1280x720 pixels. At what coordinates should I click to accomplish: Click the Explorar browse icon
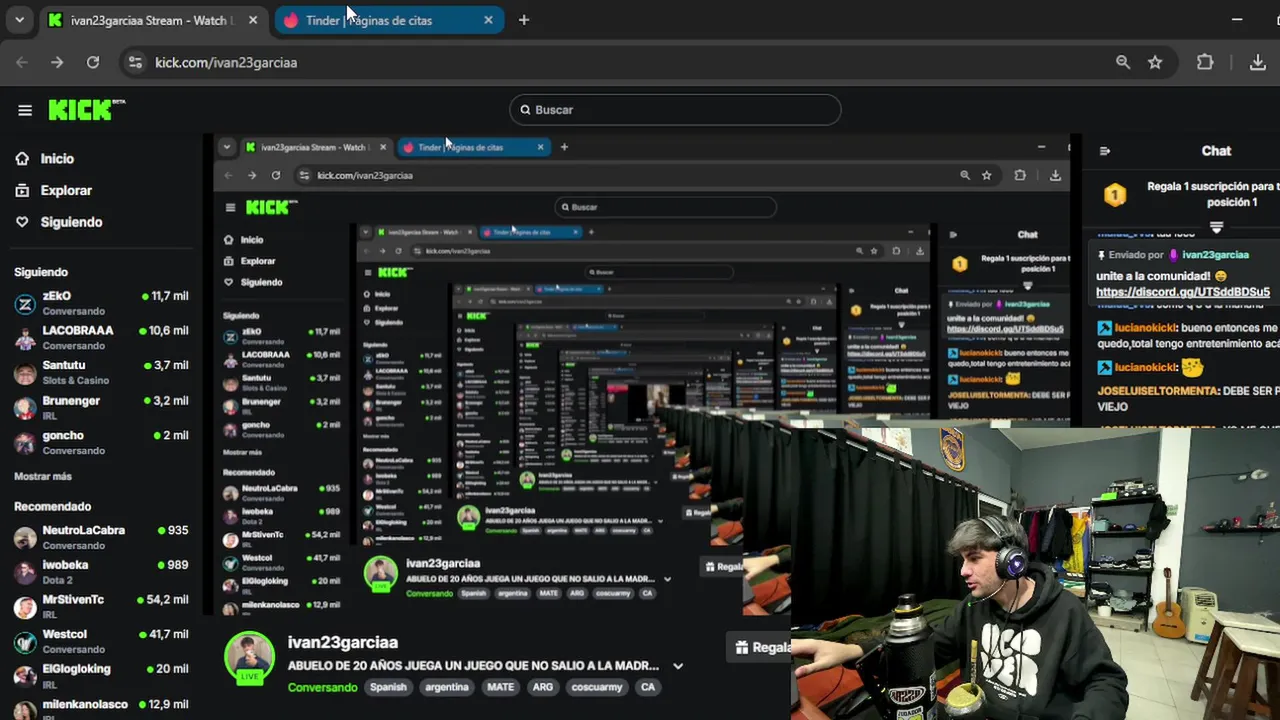(22, 190)
